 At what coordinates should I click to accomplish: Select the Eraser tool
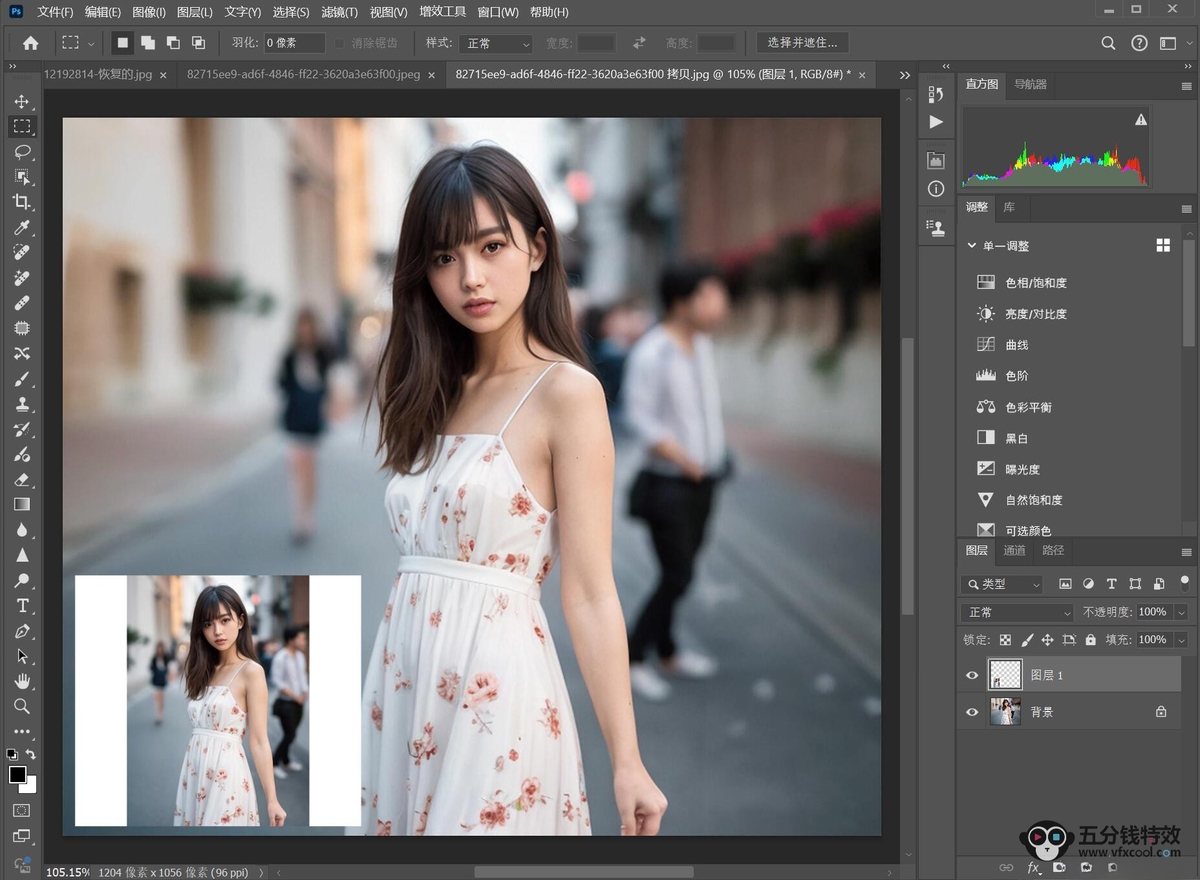coord(22,480)
